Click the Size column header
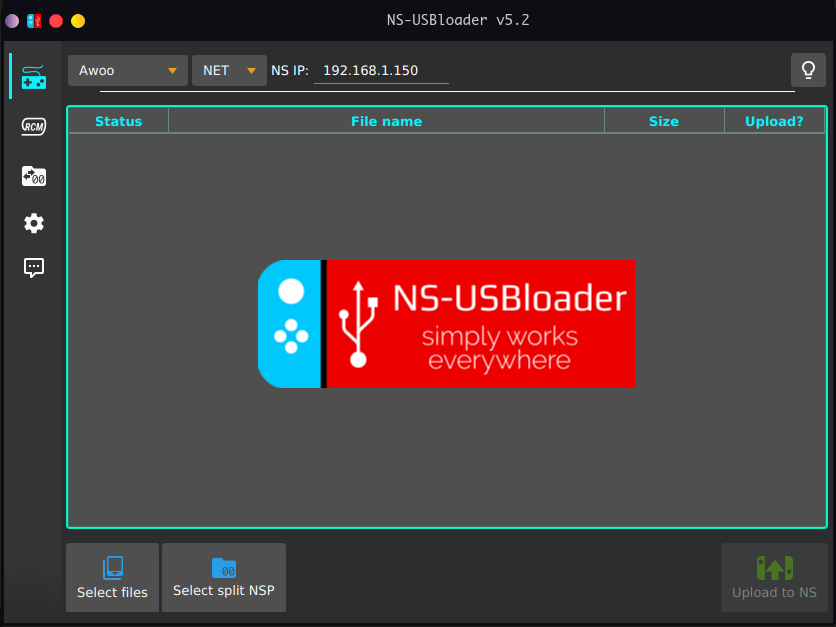 (663, 121)
